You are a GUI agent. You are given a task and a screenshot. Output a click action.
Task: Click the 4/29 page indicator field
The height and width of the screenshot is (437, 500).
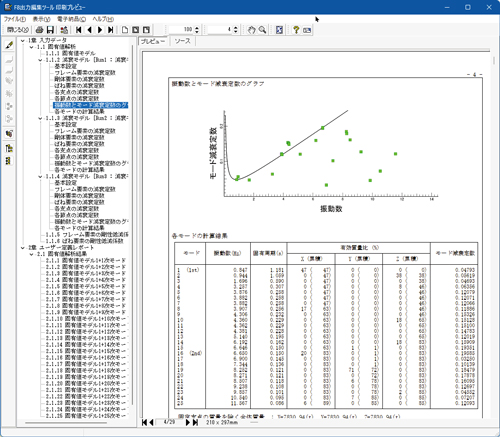(169, 422)
